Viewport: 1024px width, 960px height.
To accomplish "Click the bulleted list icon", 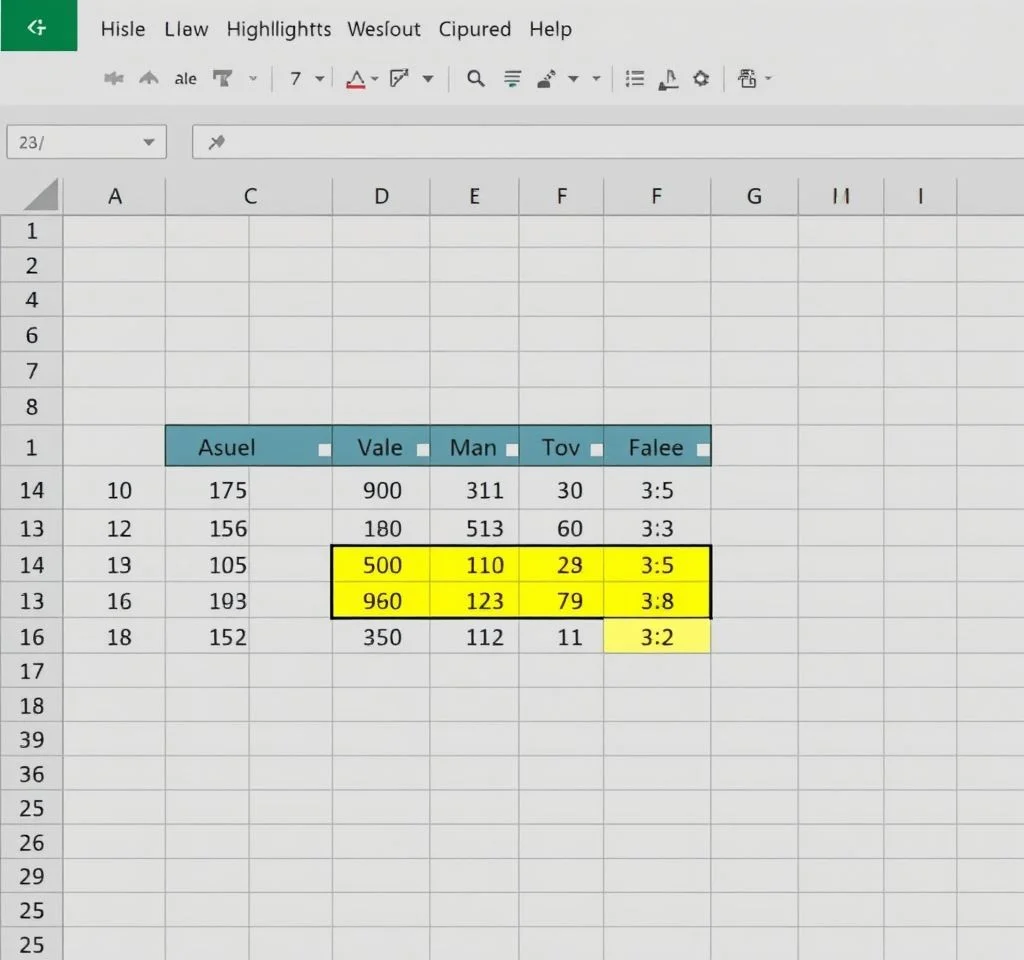I will 634,79.
